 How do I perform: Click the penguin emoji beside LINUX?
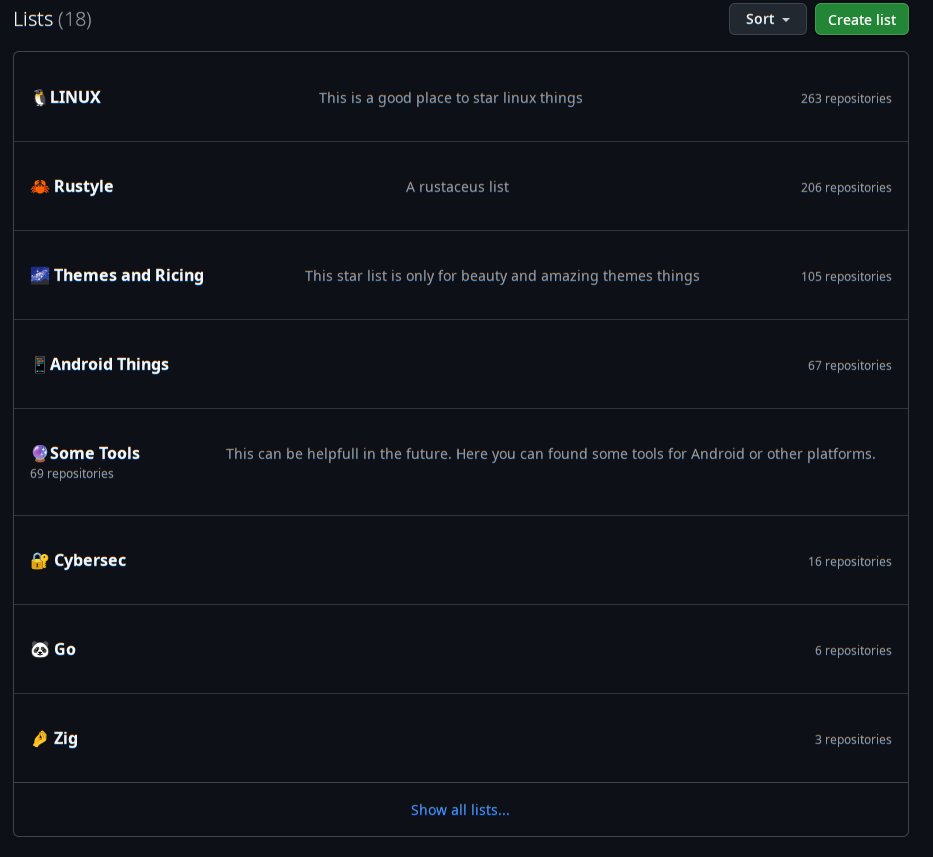39,98
